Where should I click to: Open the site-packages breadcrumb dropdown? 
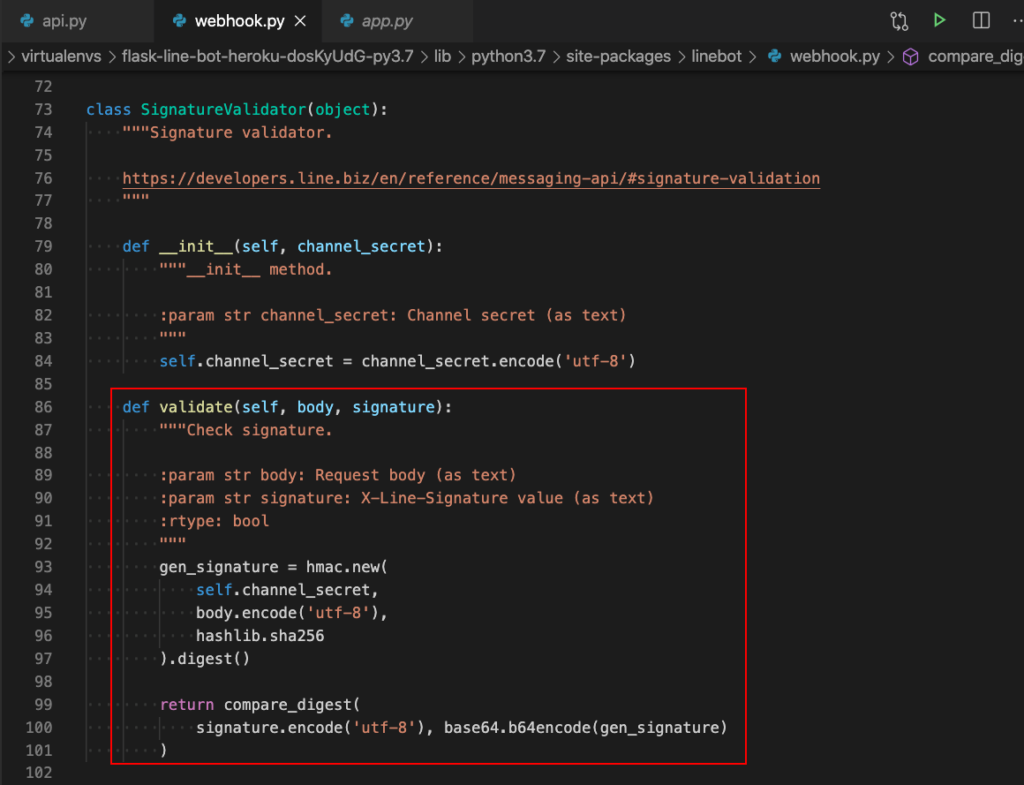tap(618, 57)
